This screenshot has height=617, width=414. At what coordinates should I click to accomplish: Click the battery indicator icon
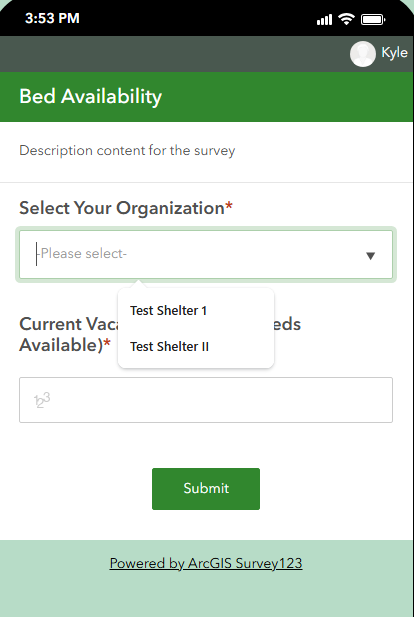pos(373,19)
